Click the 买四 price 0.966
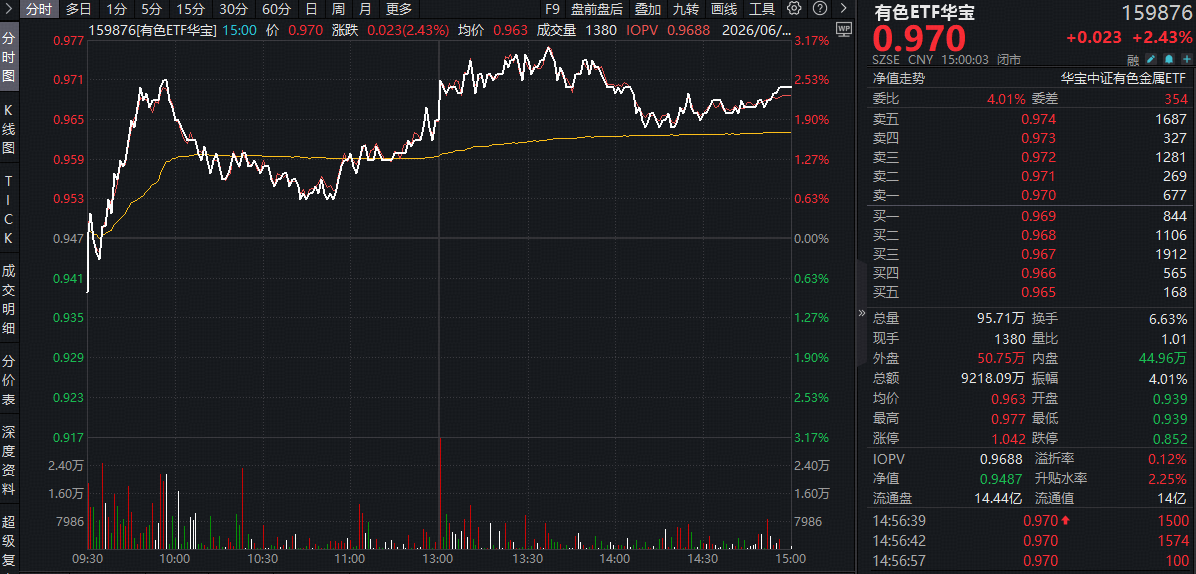Viewport: 1196px width, 574px height. [1039, 274]
